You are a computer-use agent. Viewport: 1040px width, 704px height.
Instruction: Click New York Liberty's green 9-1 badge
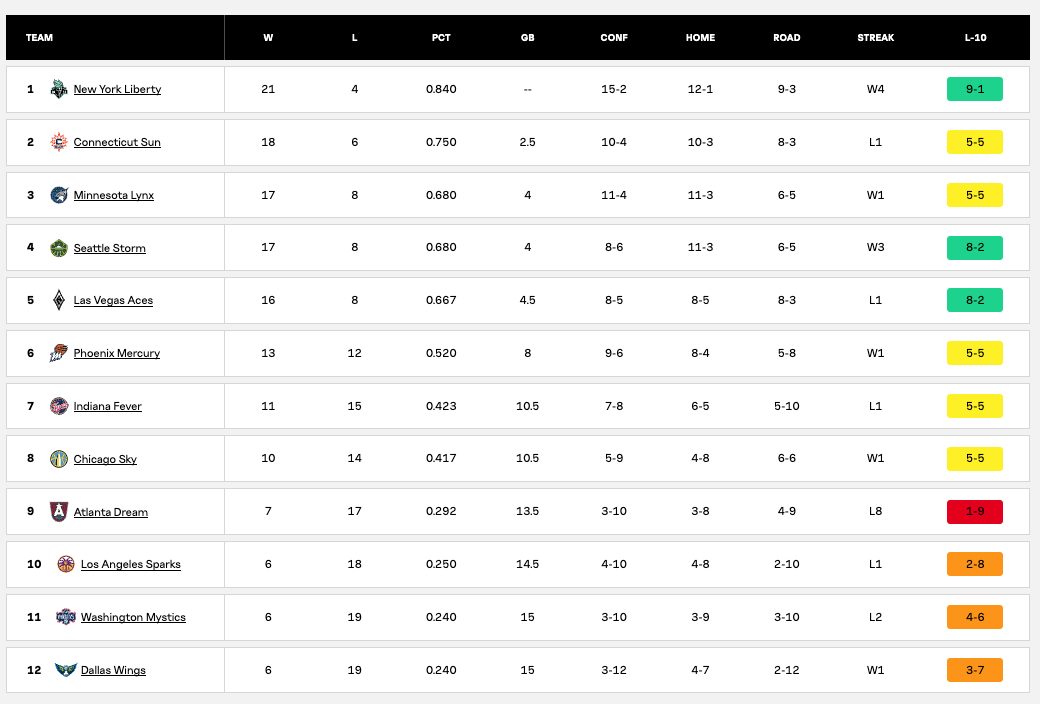975,89
